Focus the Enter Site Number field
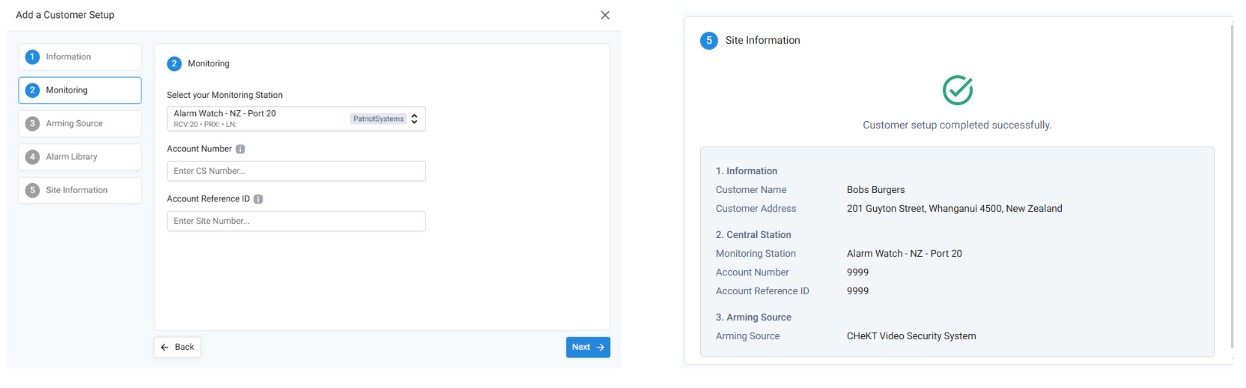 pos(296,221)
